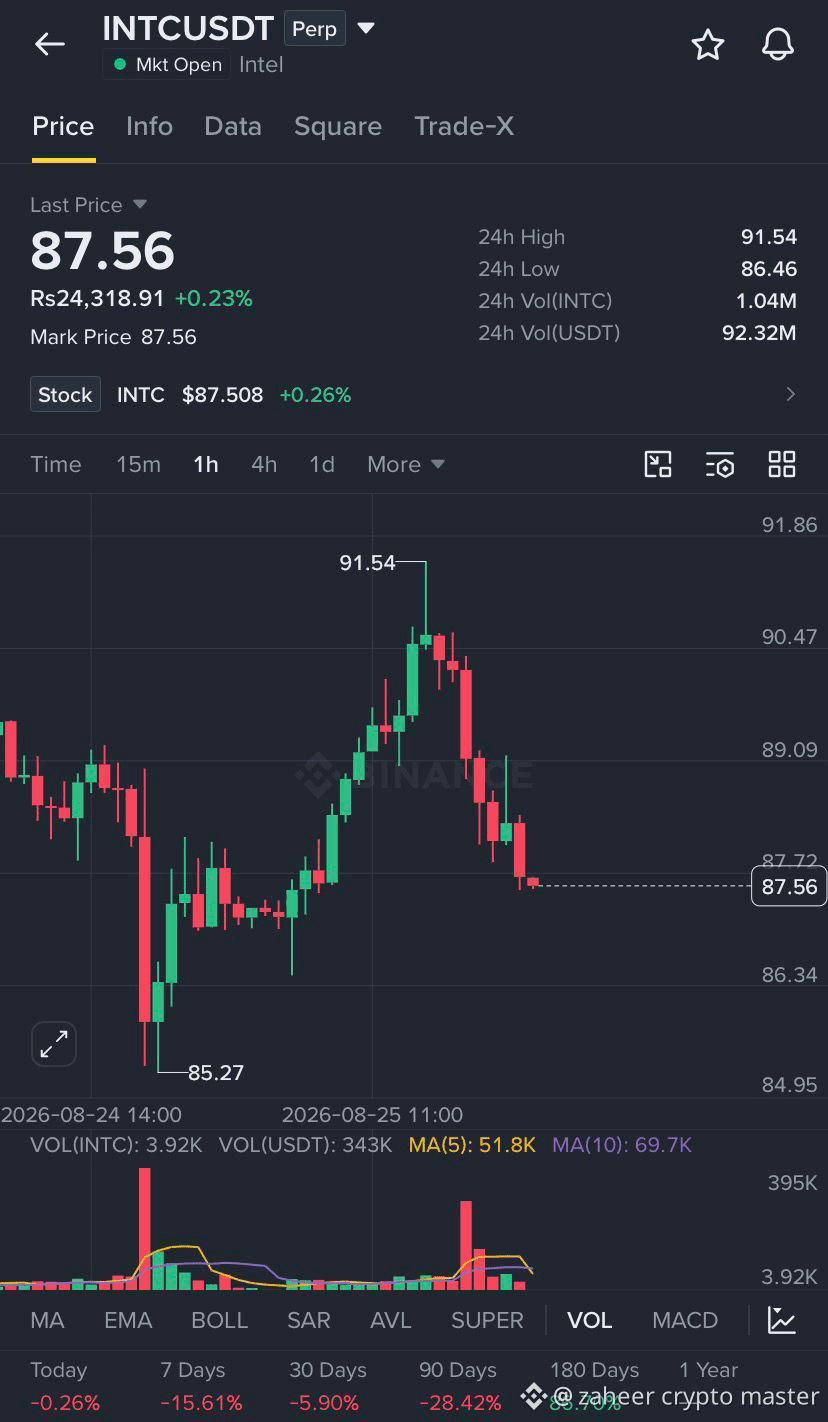Tap the Mkt Open status indicator

(x=167, y=64)
